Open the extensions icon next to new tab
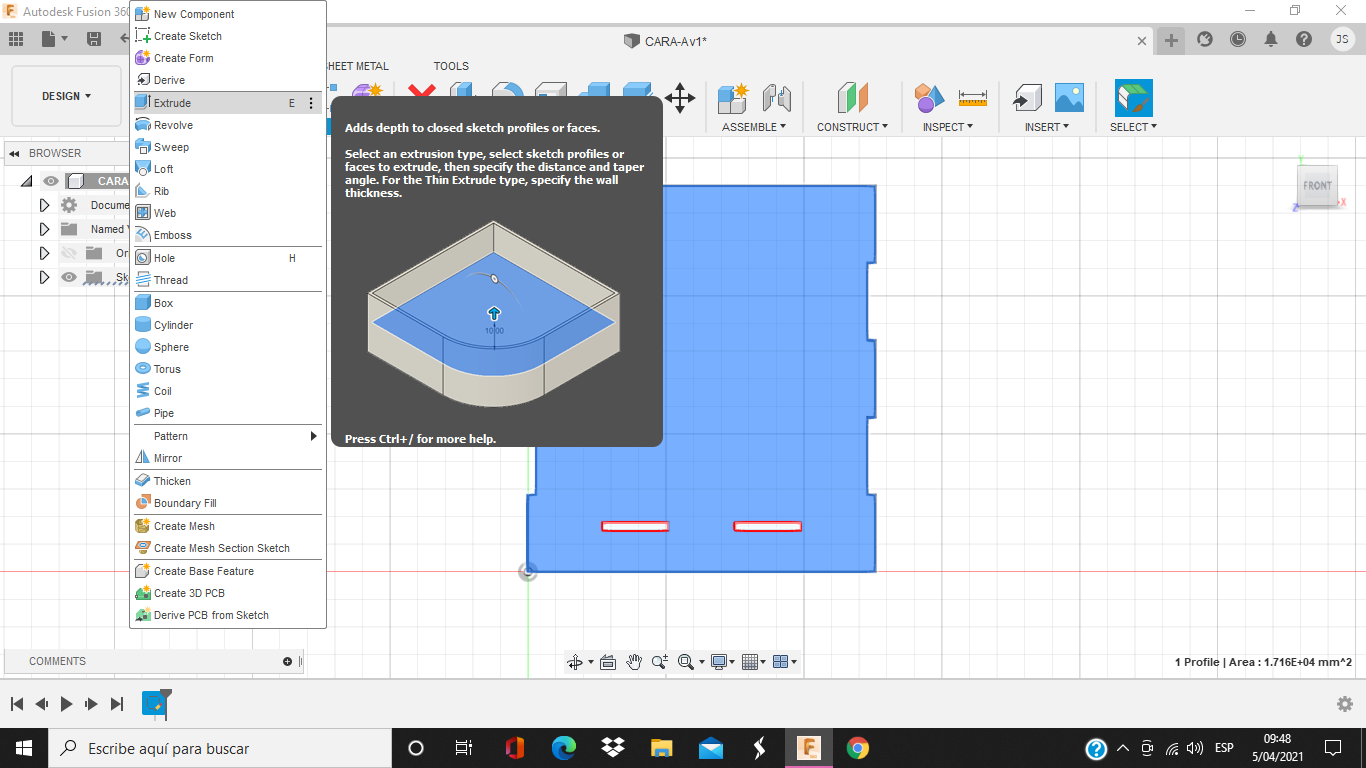Image resolution: width=1366 pixels, height=768 pixels. coord(1205,39)
